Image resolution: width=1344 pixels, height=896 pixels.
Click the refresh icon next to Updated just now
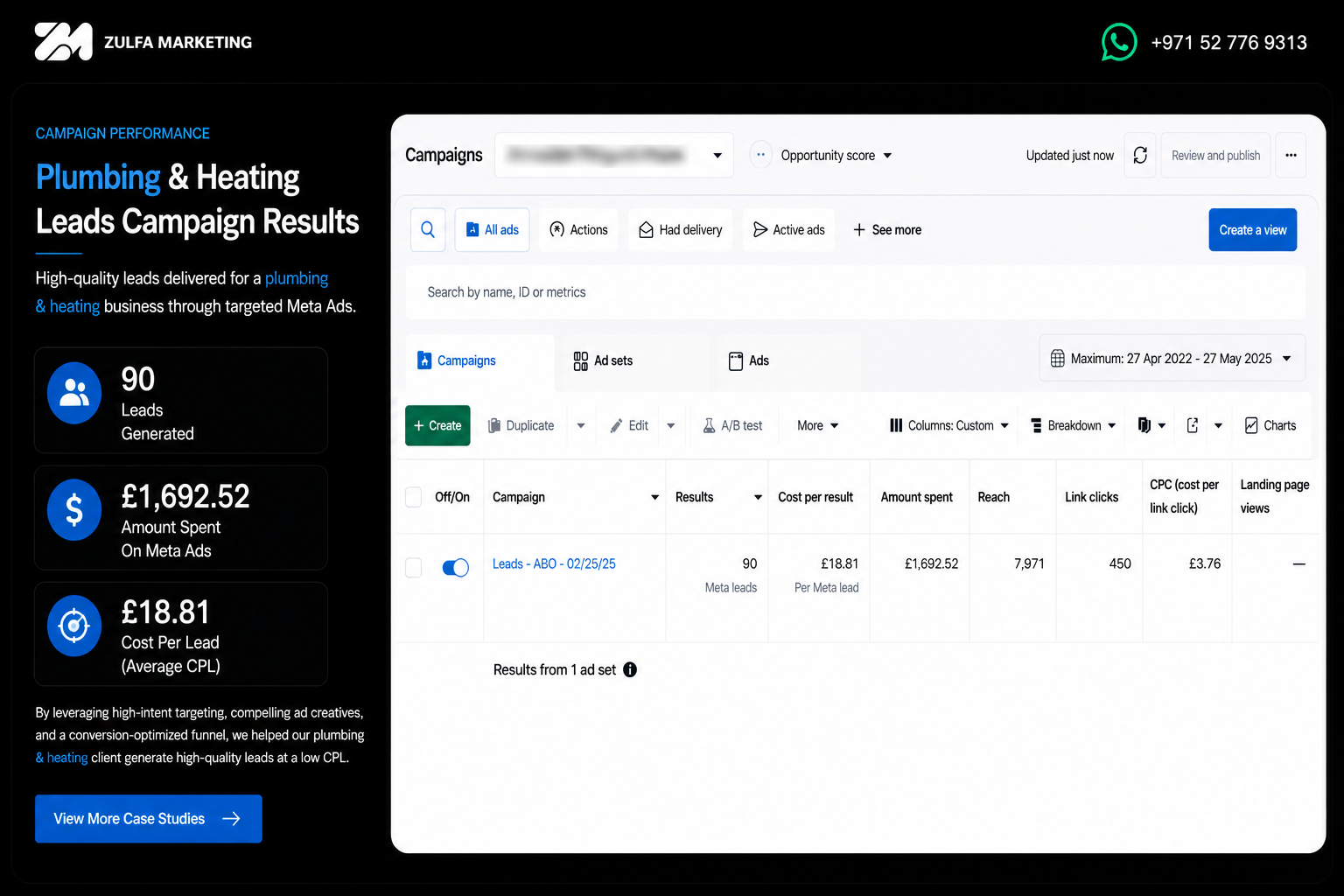pos(1140,155)
